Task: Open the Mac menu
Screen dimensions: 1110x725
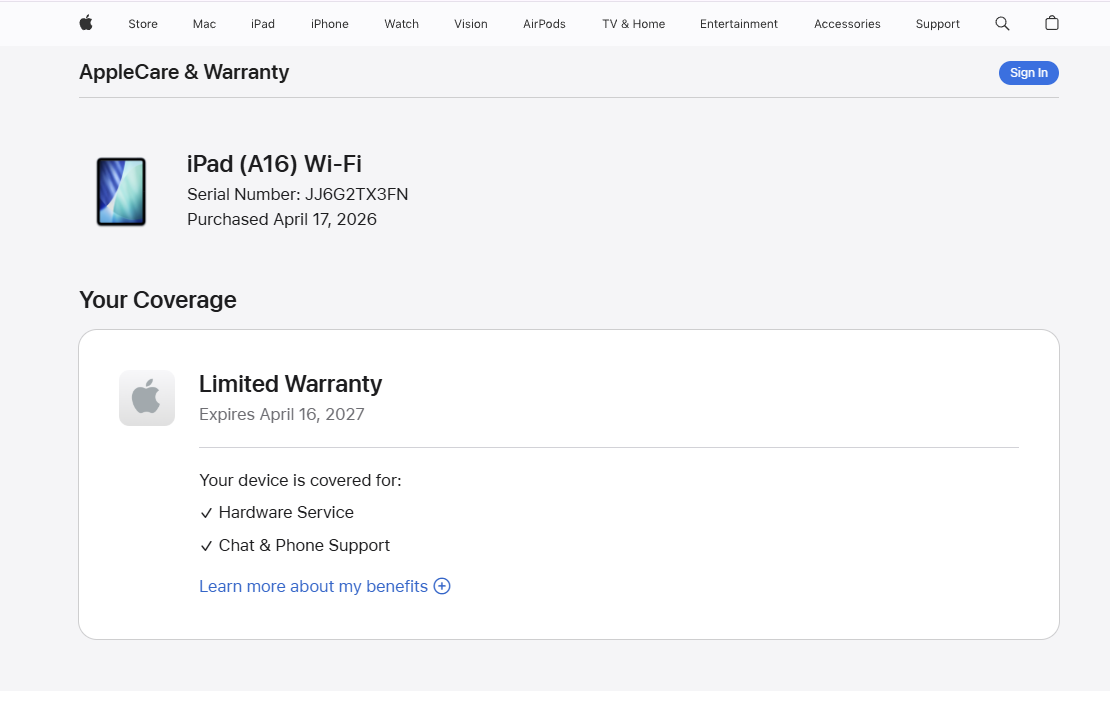Action: coord(204,24)
